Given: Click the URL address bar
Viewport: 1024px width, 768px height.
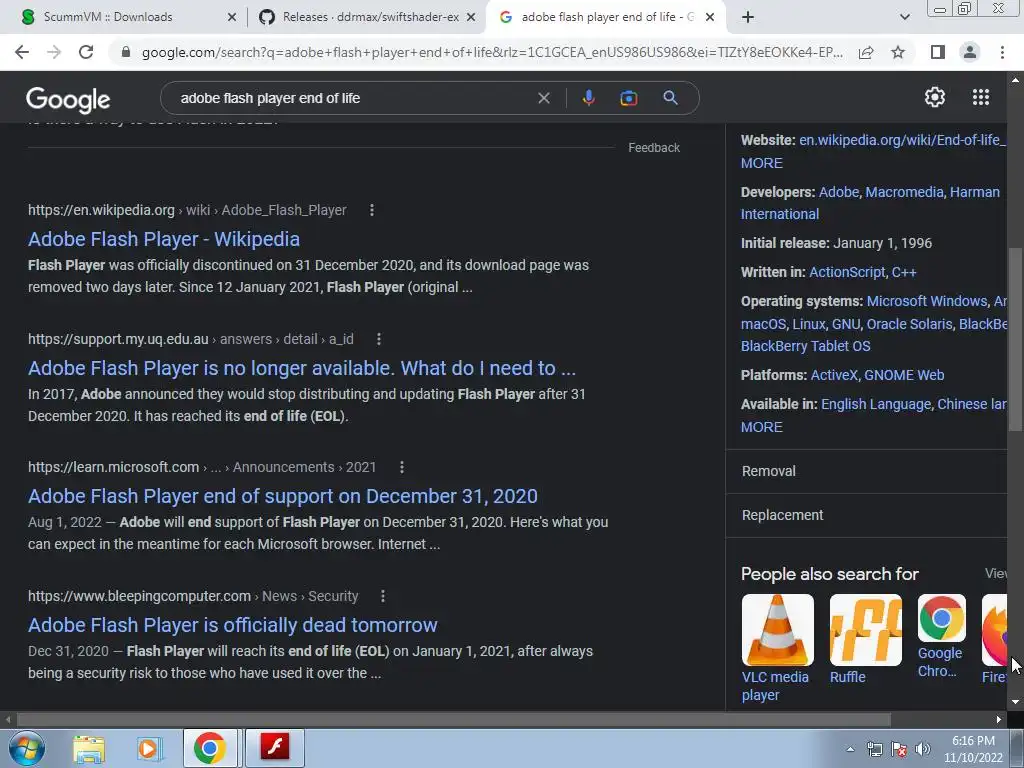Looking at the screenshot, I should tap(492, 52).
